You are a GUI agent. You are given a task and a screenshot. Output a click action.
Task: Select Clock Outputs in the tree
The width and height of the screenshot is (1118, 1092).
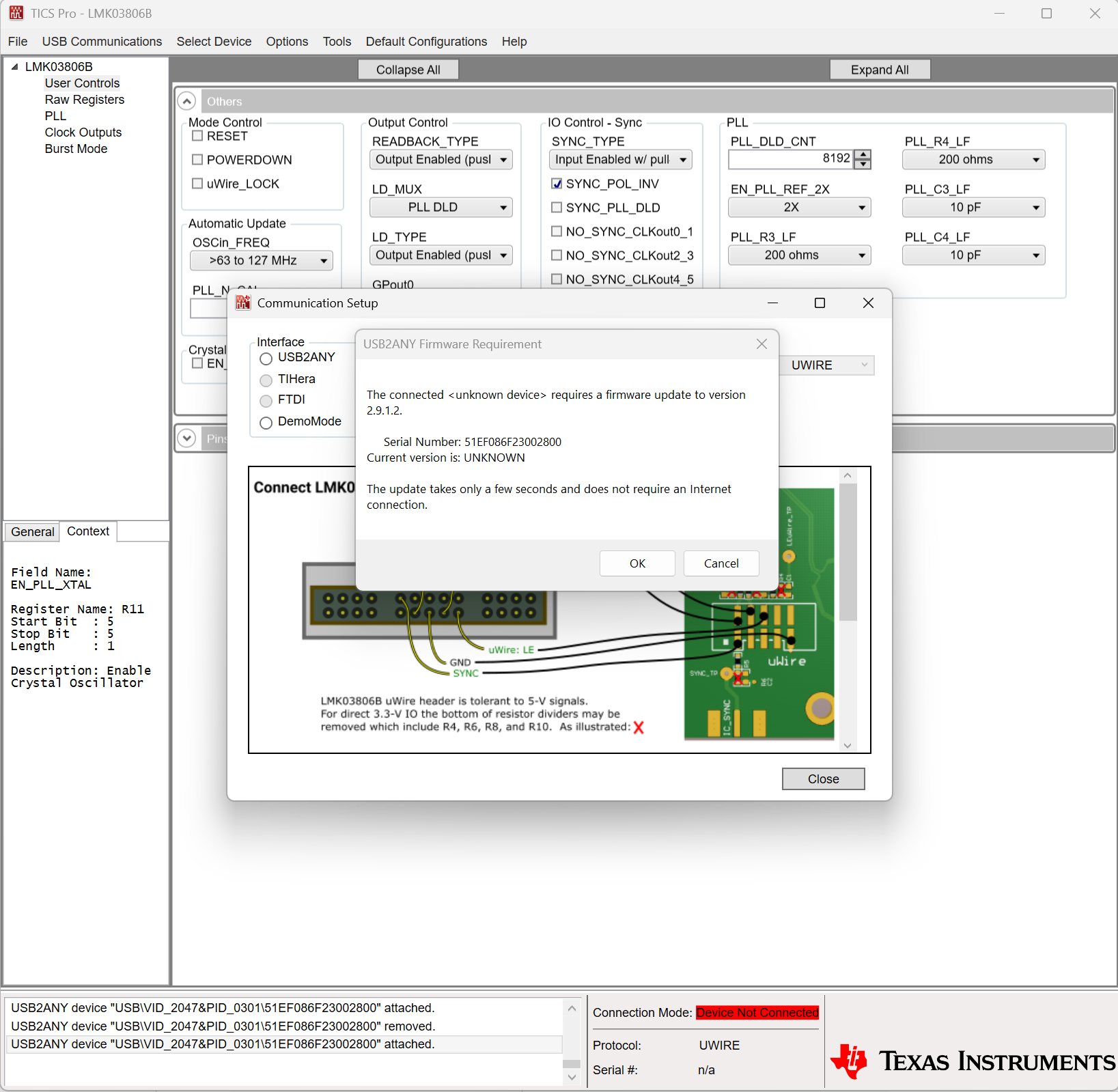(x=83, y=132)
